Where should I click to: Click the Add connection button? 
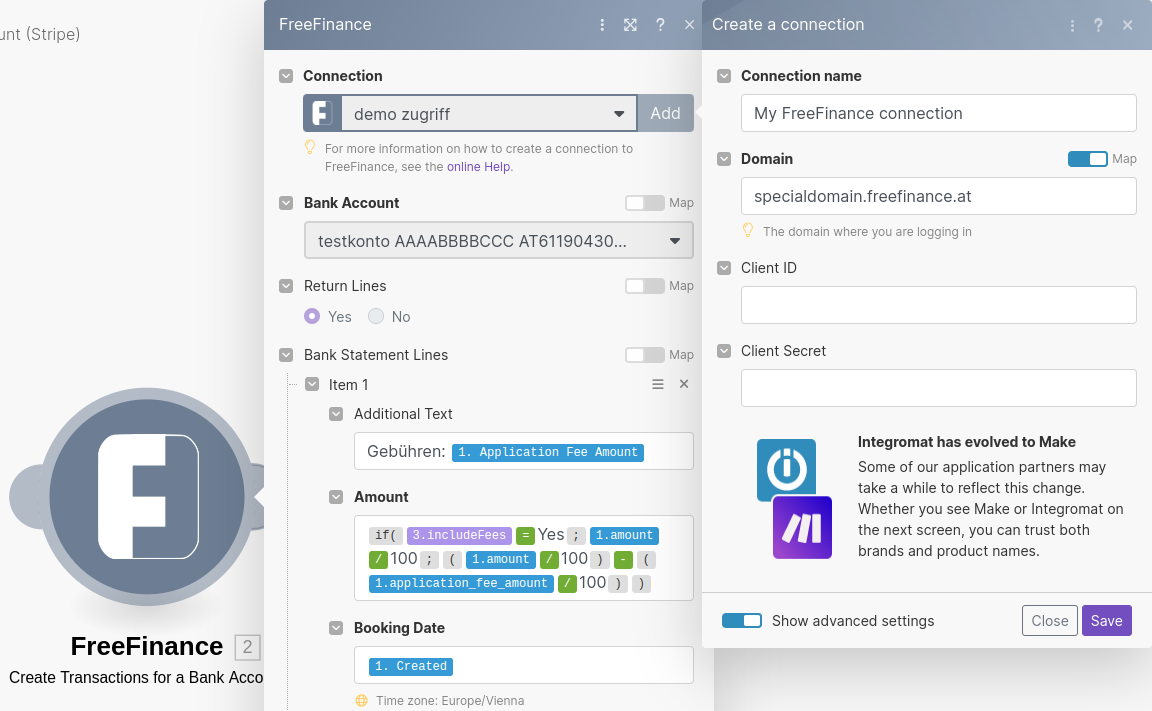pos(665,114)
